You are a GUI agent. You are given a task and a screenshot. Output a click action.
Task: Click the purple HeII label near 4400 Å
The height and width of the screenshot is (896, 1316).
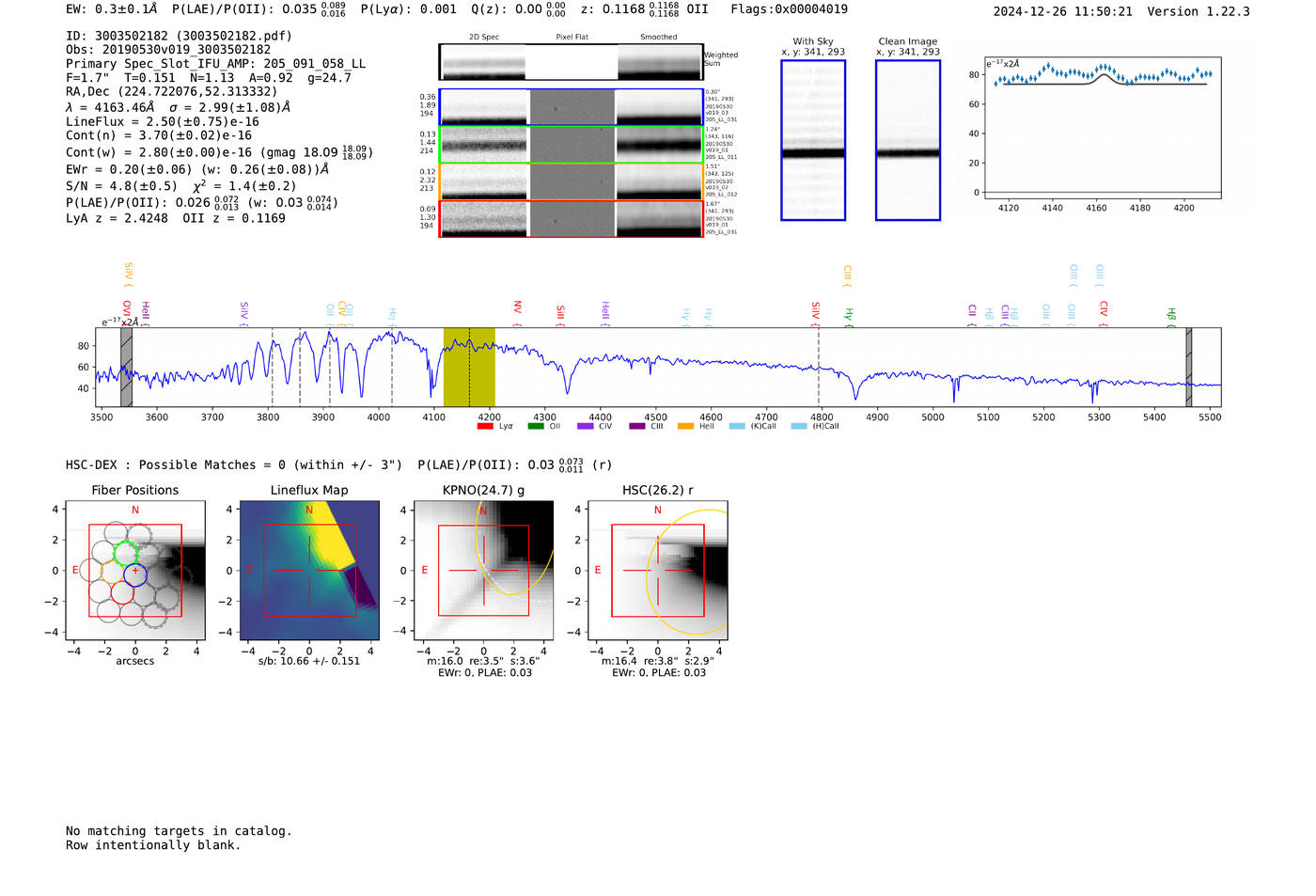[605, 312]
